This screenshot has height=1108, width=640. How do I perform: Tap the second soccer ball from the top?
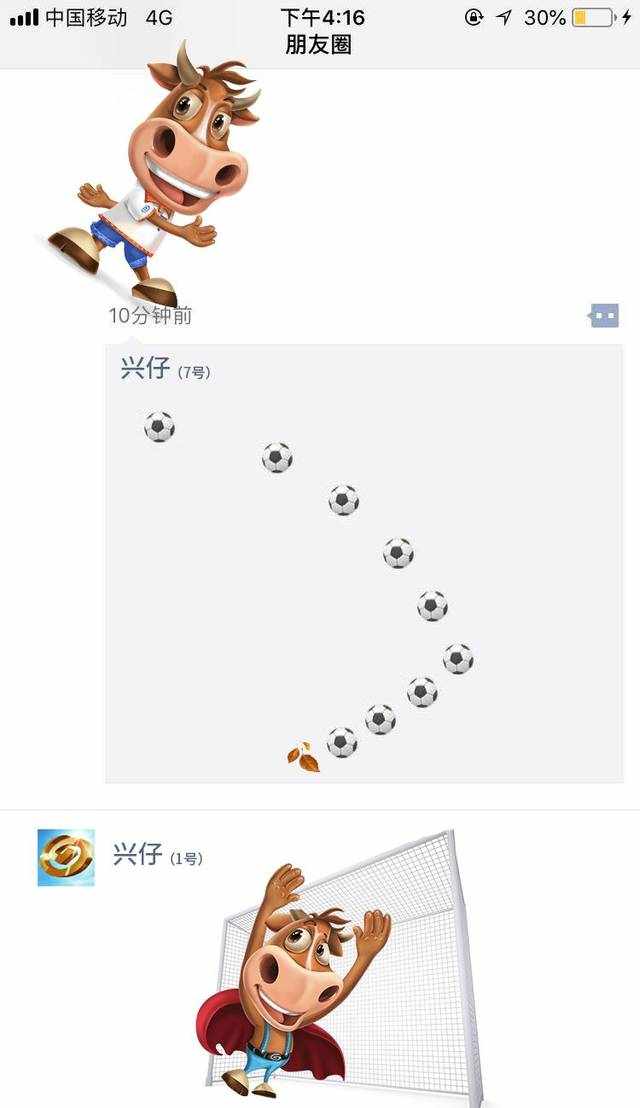[277, 457]
